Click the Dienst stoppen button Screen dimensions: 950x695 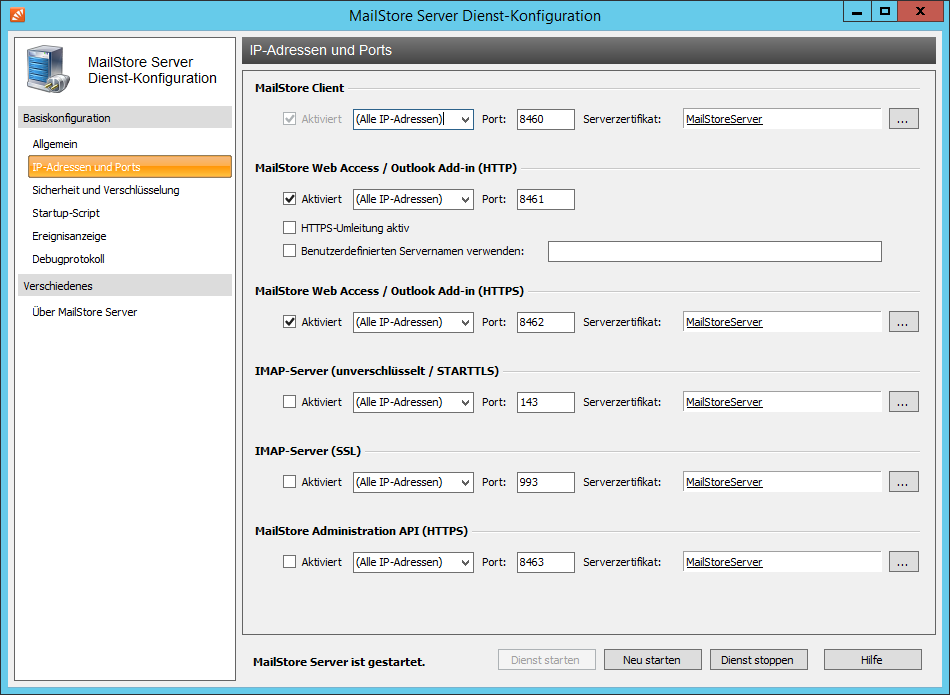759,660
